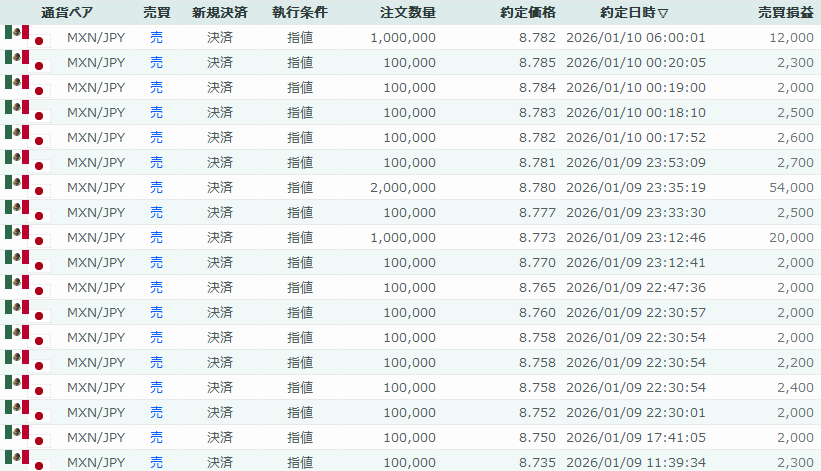Click the 通貨ペア column header
The height and width of the screenshot is (471, 821).
(x=67, y=13)
